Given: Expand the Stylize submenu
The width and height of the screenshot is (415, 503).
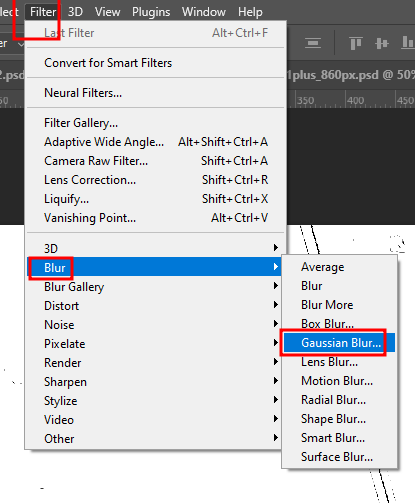Looking at the screenshot, I should click(x=155, y=400).
